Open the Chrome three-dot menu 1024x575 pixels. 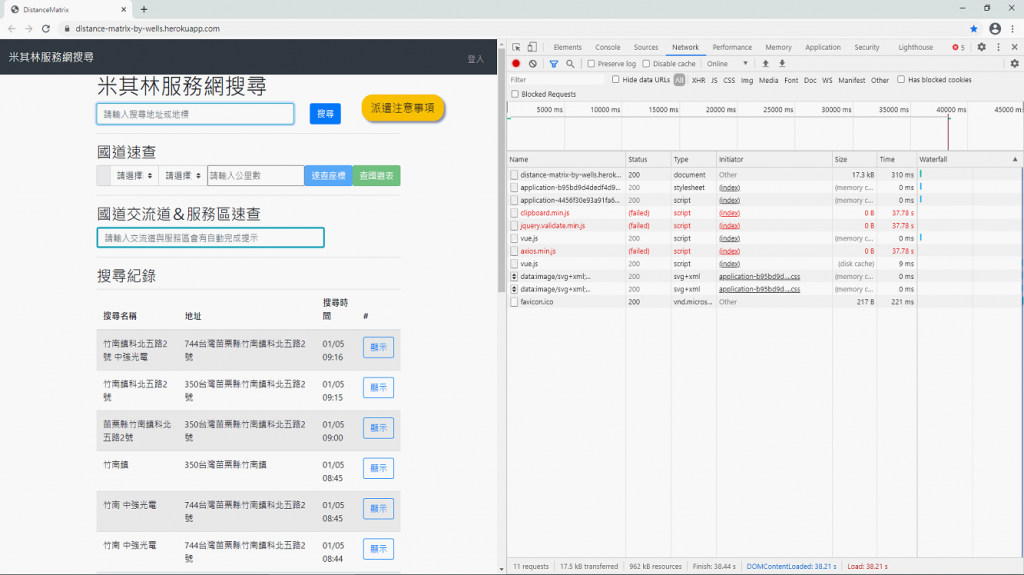pyautogui.click(x=1013, y=29)
